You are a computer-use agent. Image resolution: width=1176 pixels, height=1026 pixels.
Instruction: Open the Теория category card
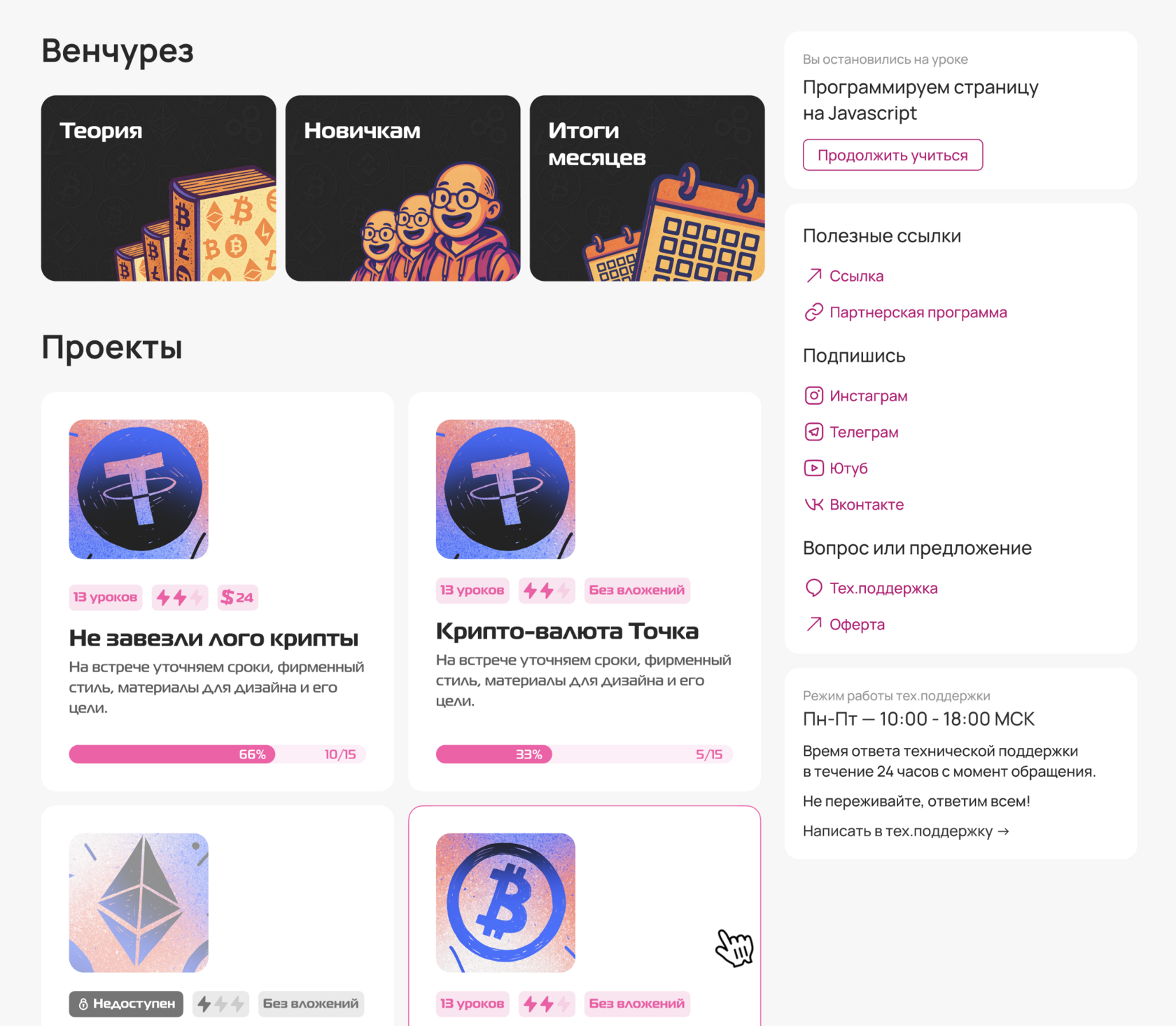[x=159, y=188]
